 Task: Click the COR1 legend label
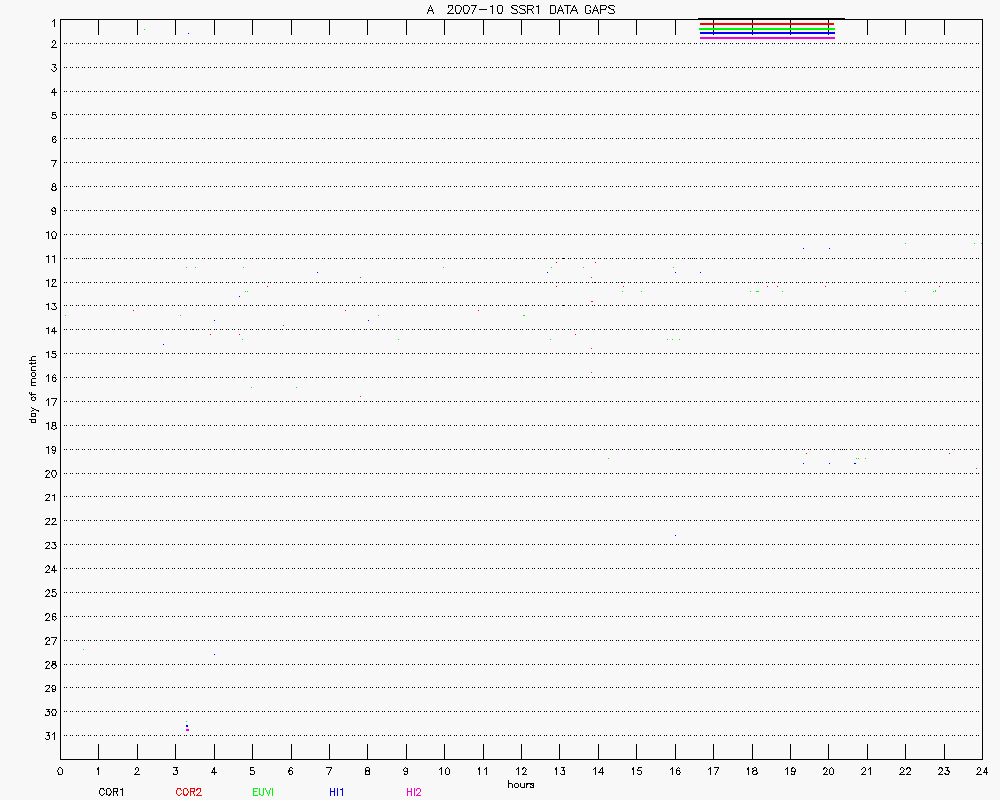(x=110, y=792)
